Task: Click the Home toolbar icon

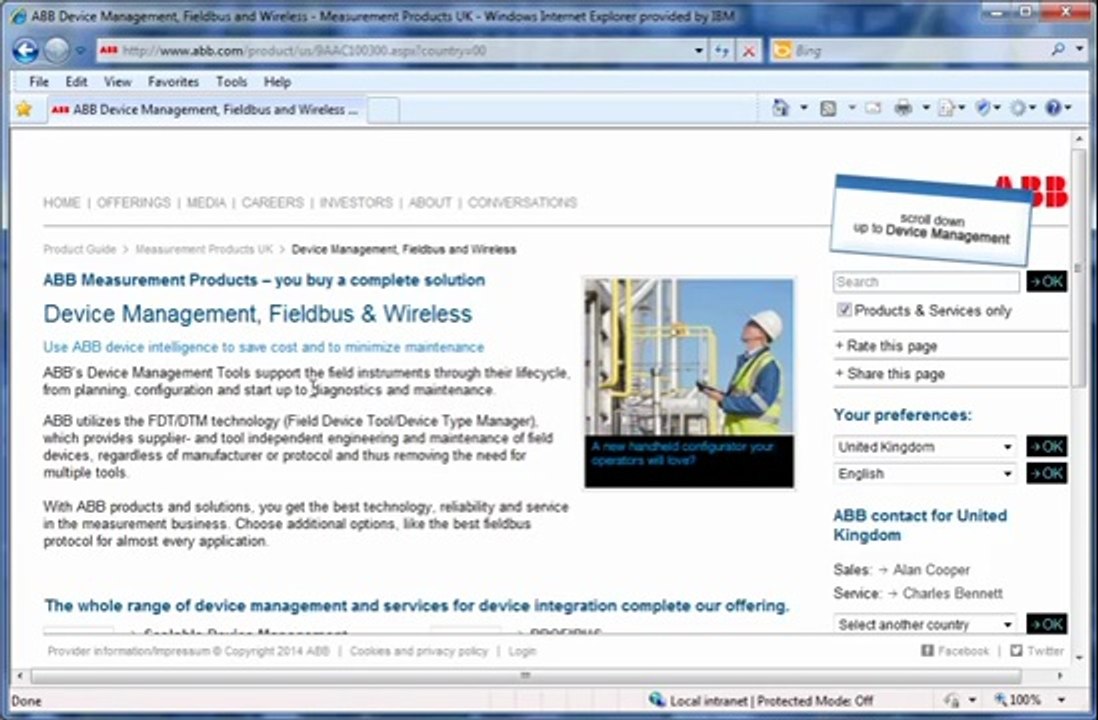Action: tap(780, 108)
